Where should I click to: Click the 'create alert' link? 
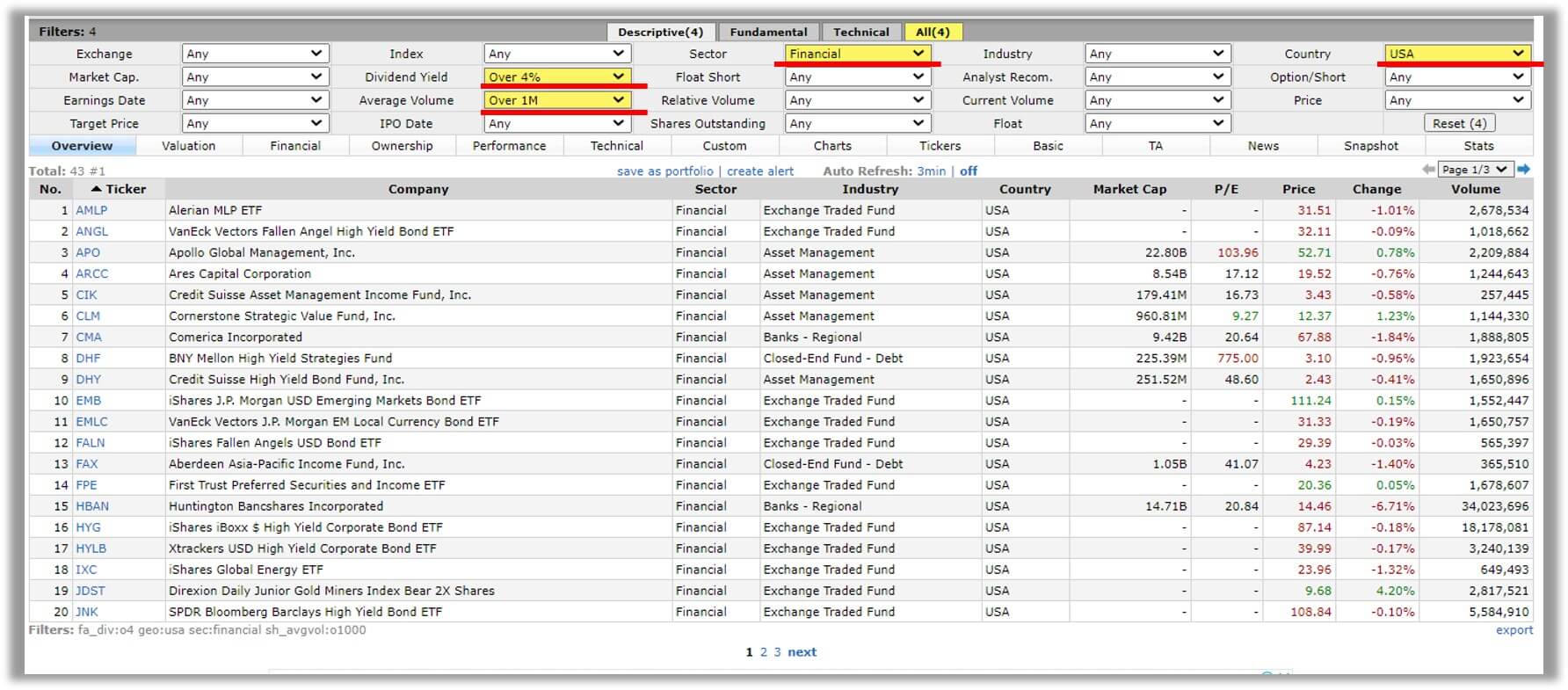tap(760, 171)
